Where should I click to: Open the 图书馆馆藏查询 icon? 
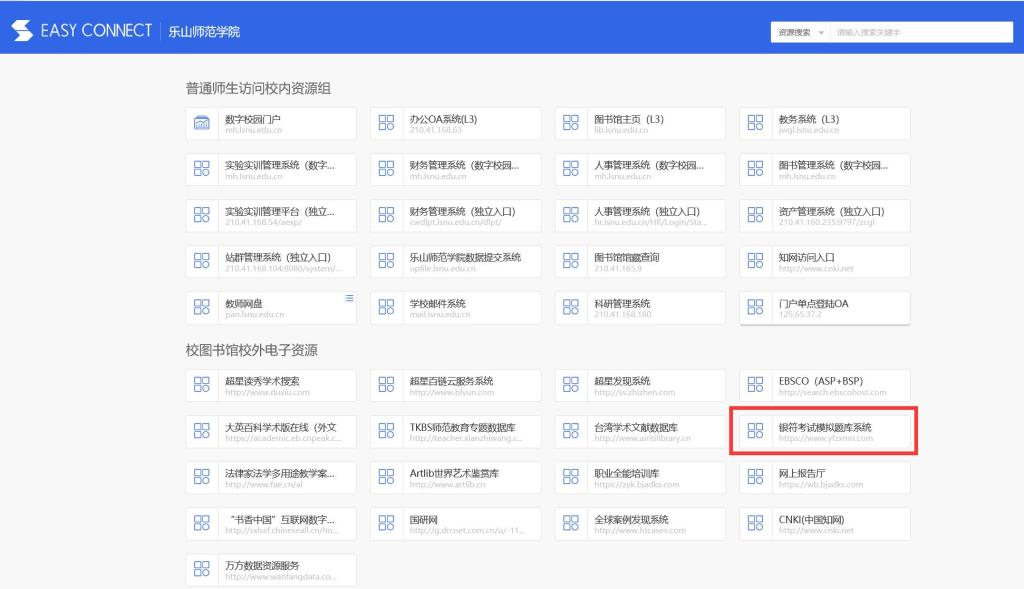click(x=571, y=261)
